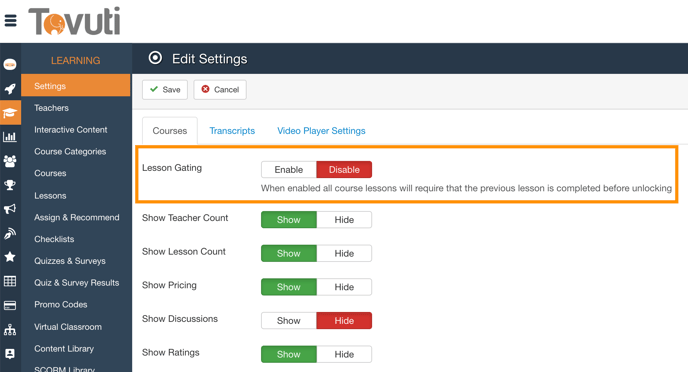Switch to the Transcripts tab

(x=232, y=131)
